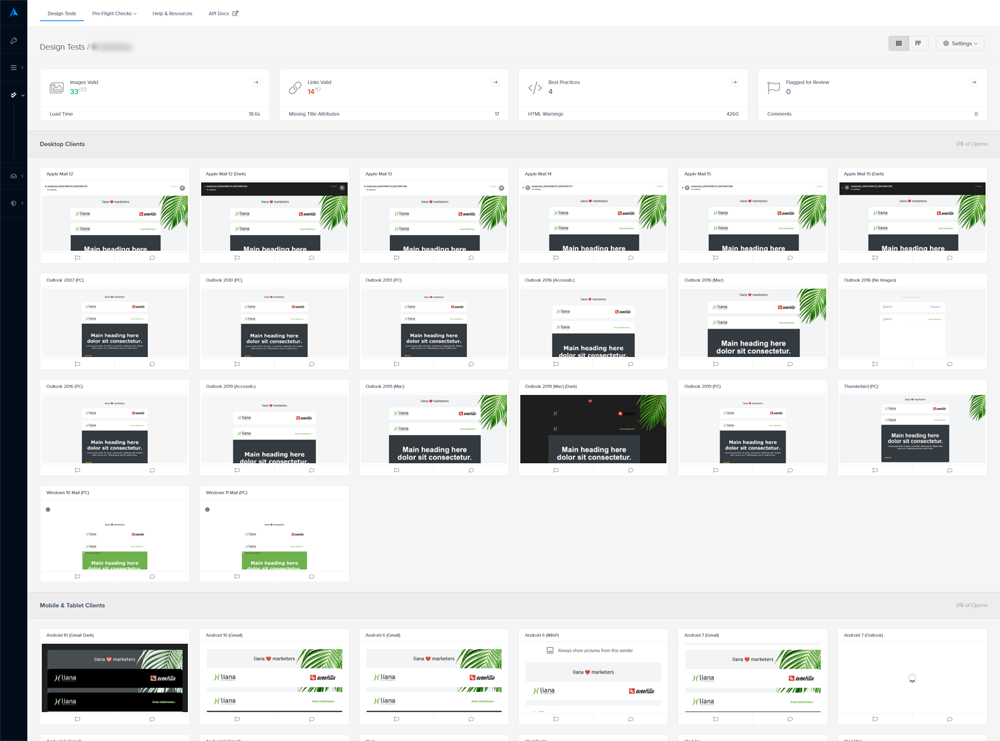Click the Design Tests breadcrumb link

[x=62, y=47]
